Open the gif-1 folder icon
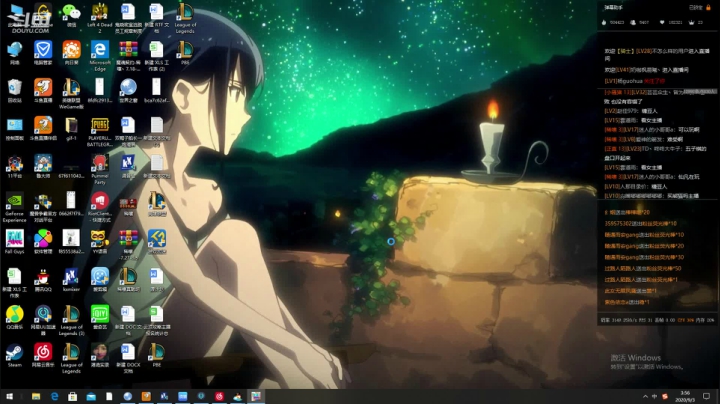Viewport: 720px width, 404px height. 71,129
